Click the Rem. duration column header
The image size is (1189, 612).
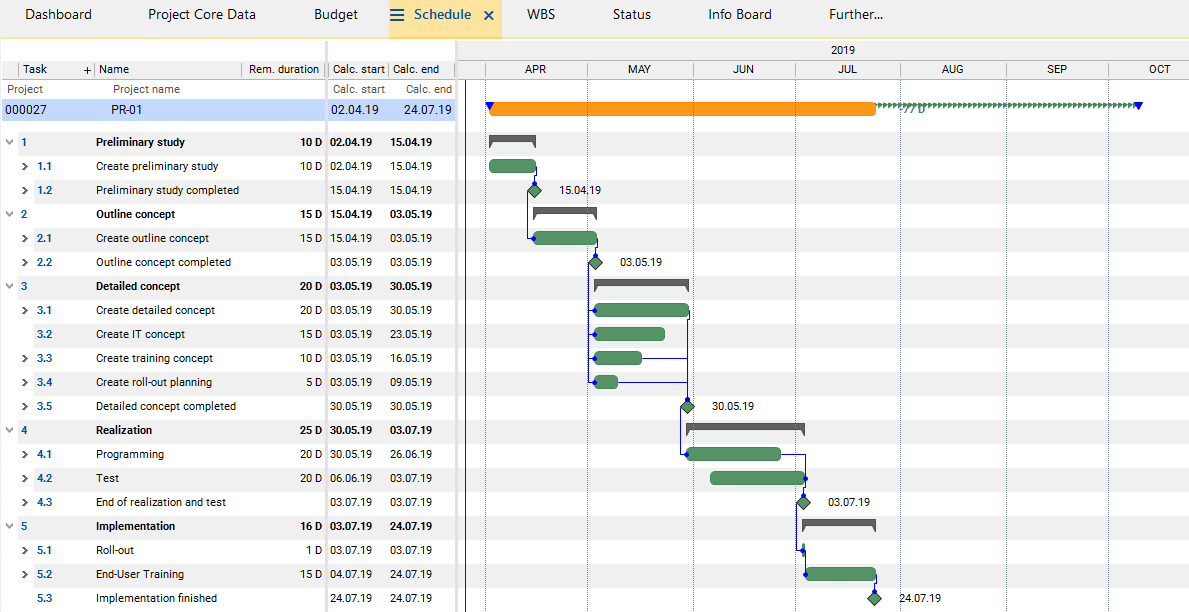tap(284, 69)
